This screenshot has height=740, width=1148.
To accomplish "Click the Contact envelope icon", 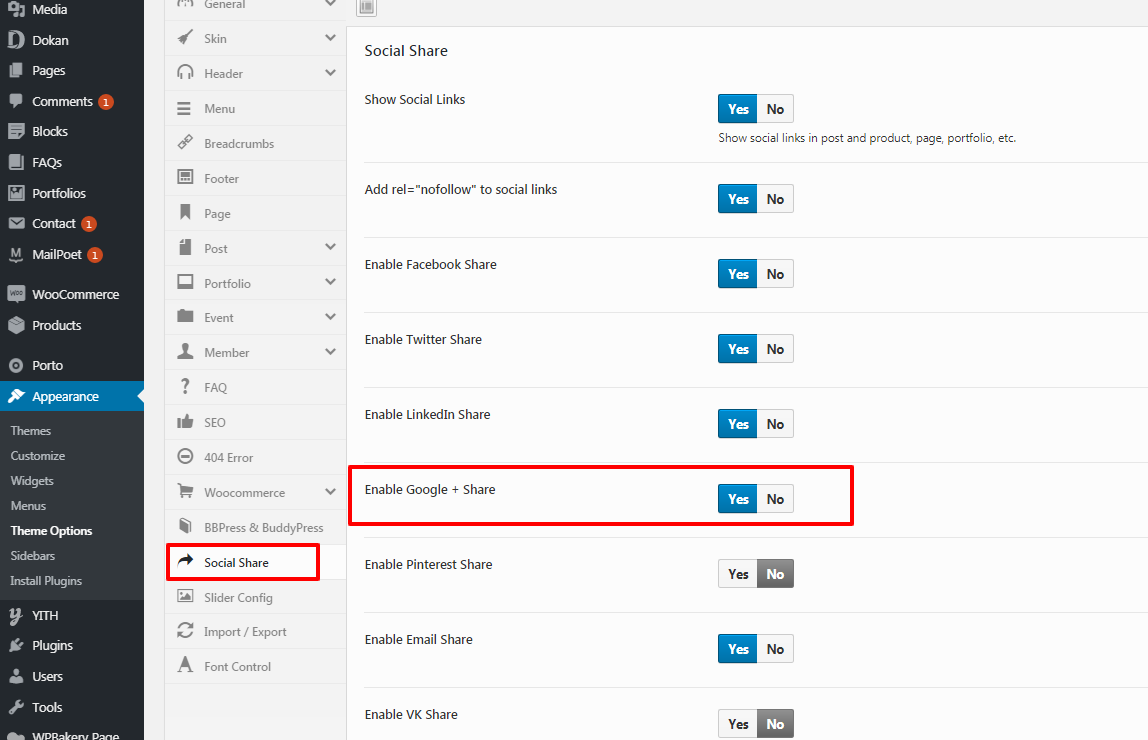I will 16,223.
